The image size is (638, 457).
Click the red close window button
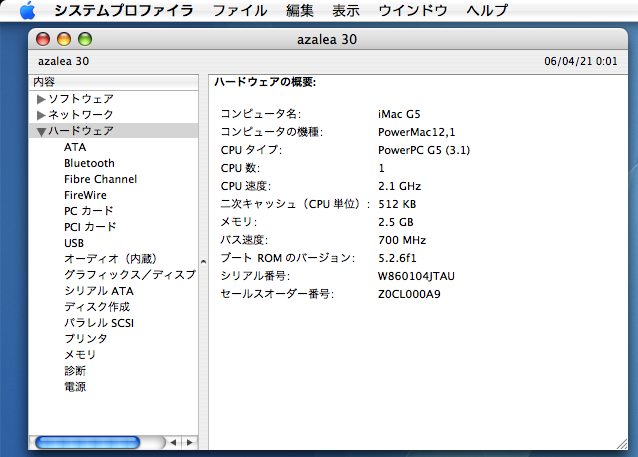(x=43, y=39)
